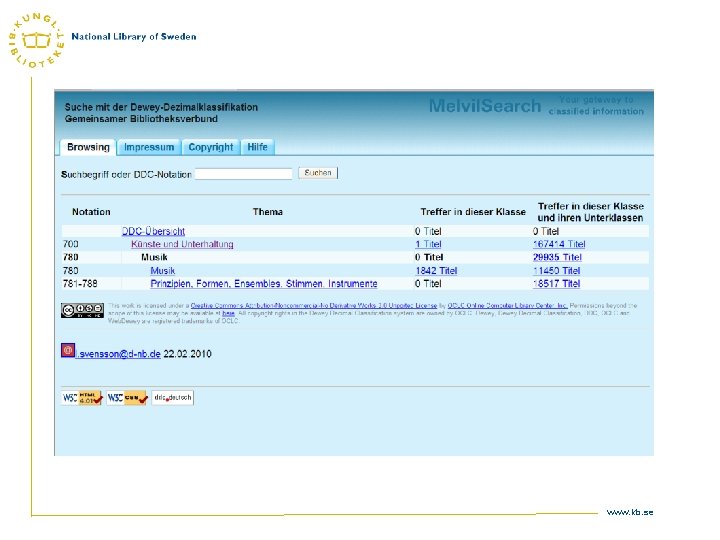Open Prinzipien, Formen, Ensembles link
Screen dimensions: 720x540
[x=264, y=284]
